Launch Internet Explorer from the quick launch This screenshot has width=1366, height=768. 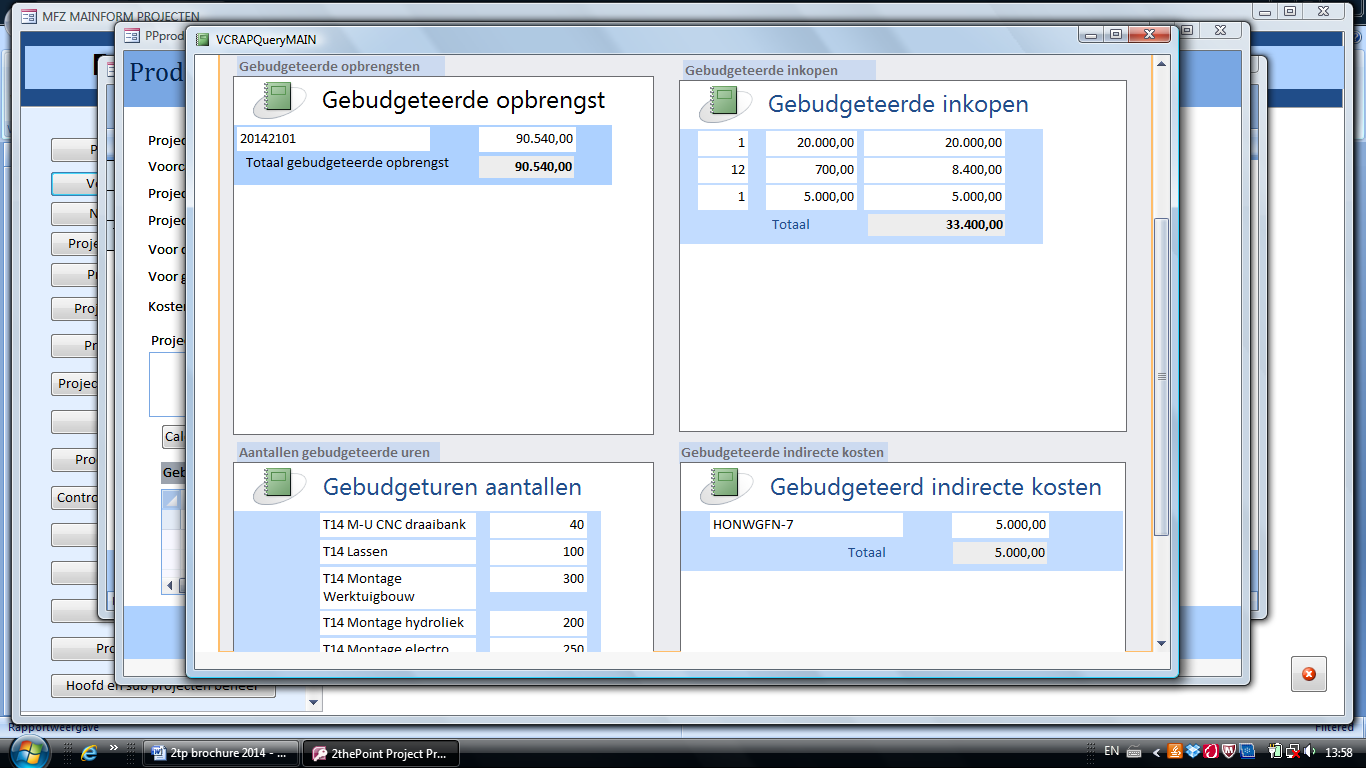click(x=89, y=752)
